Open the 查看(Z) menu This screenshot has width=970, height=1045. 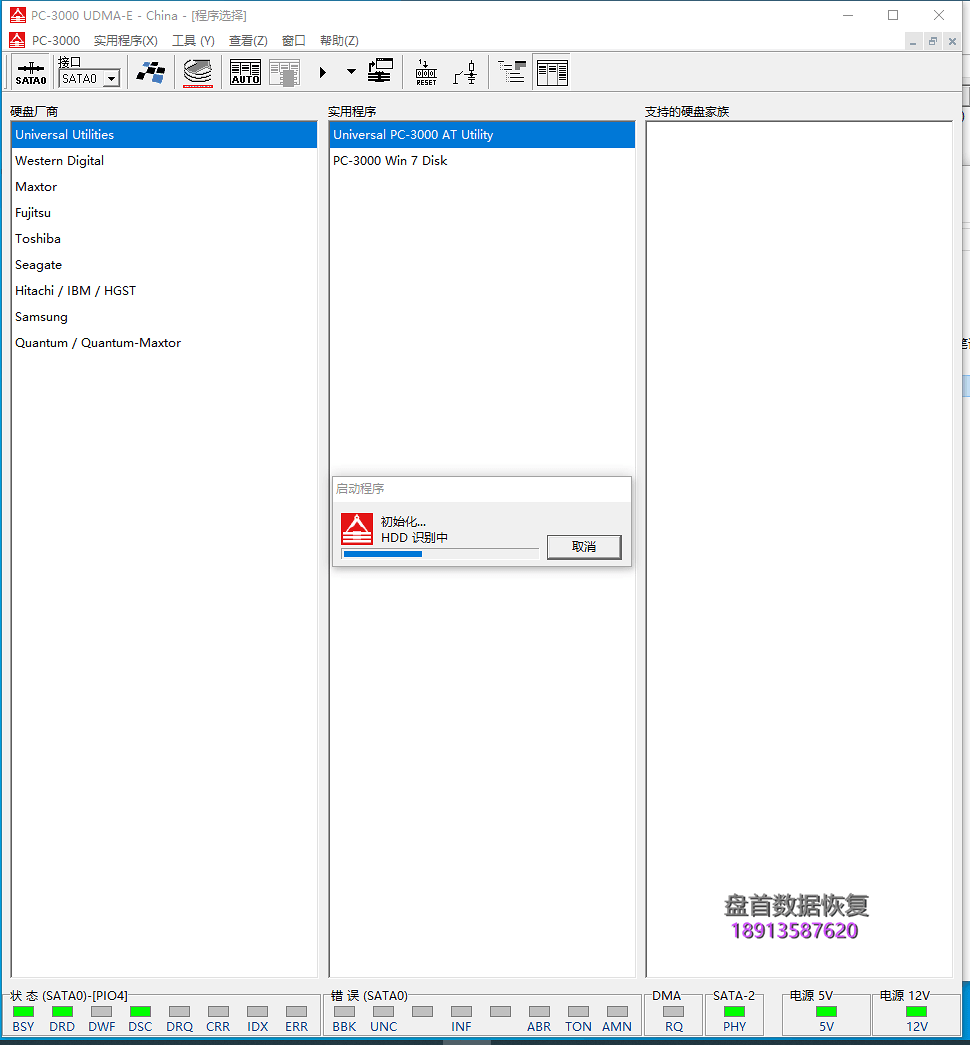click(x=248, y=41)
